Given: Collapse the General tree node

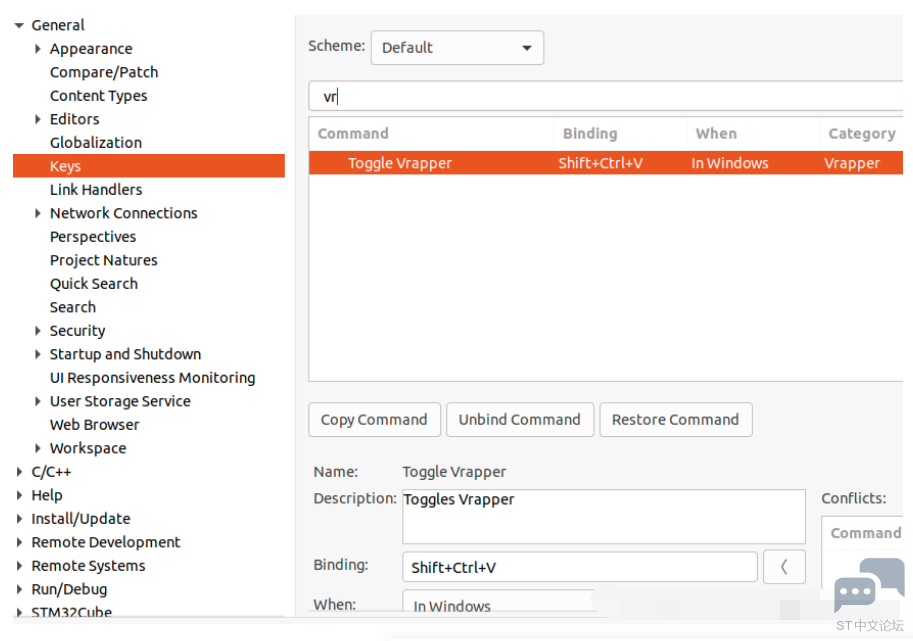Looking at the screenshot, I should pos(19,26).
